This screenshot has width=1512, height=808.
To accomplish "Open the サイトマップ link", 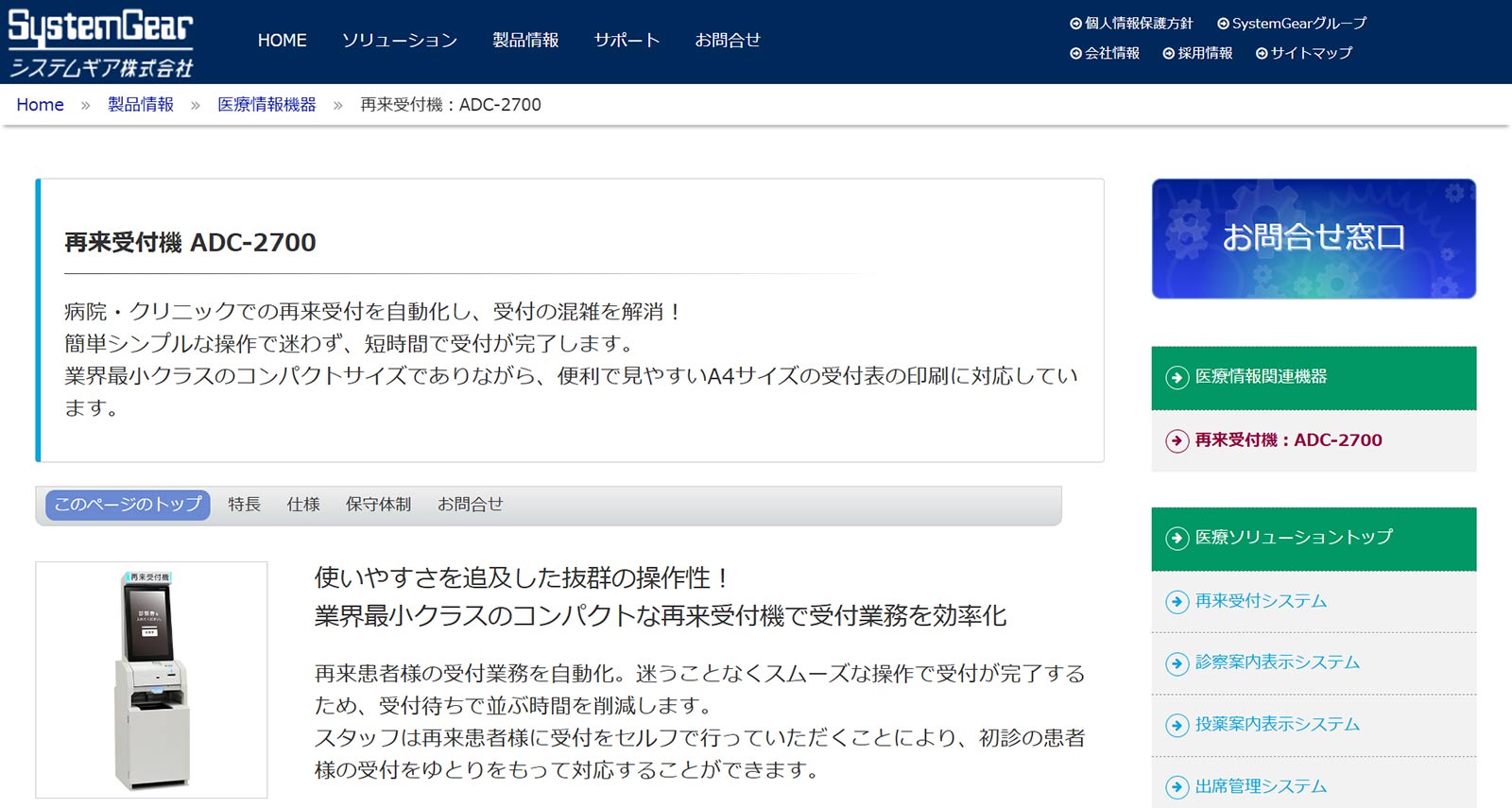I will point(1312,54).
